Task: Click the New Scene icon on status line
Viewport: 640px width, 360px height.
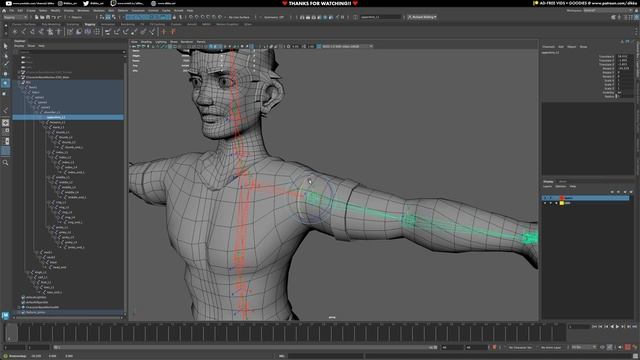Action: point(37,17)
